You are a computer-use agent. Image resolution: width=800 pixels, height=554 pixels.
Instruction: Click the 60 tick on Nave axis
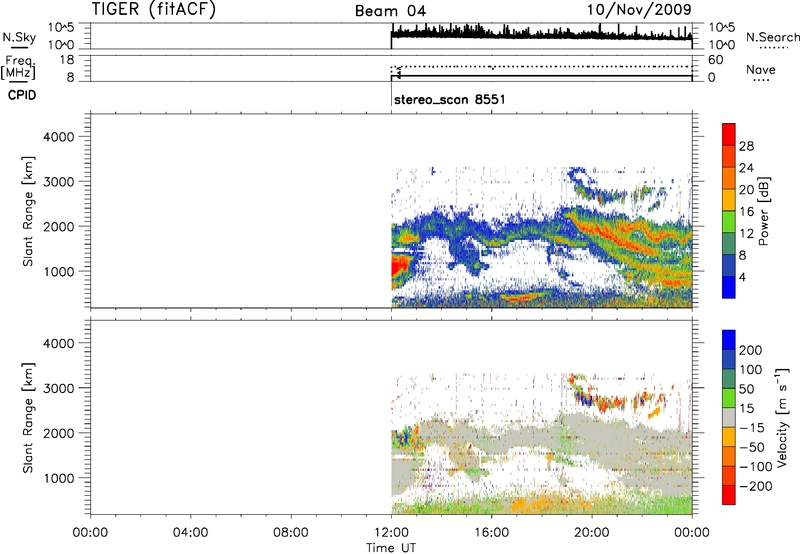[715, 60]
